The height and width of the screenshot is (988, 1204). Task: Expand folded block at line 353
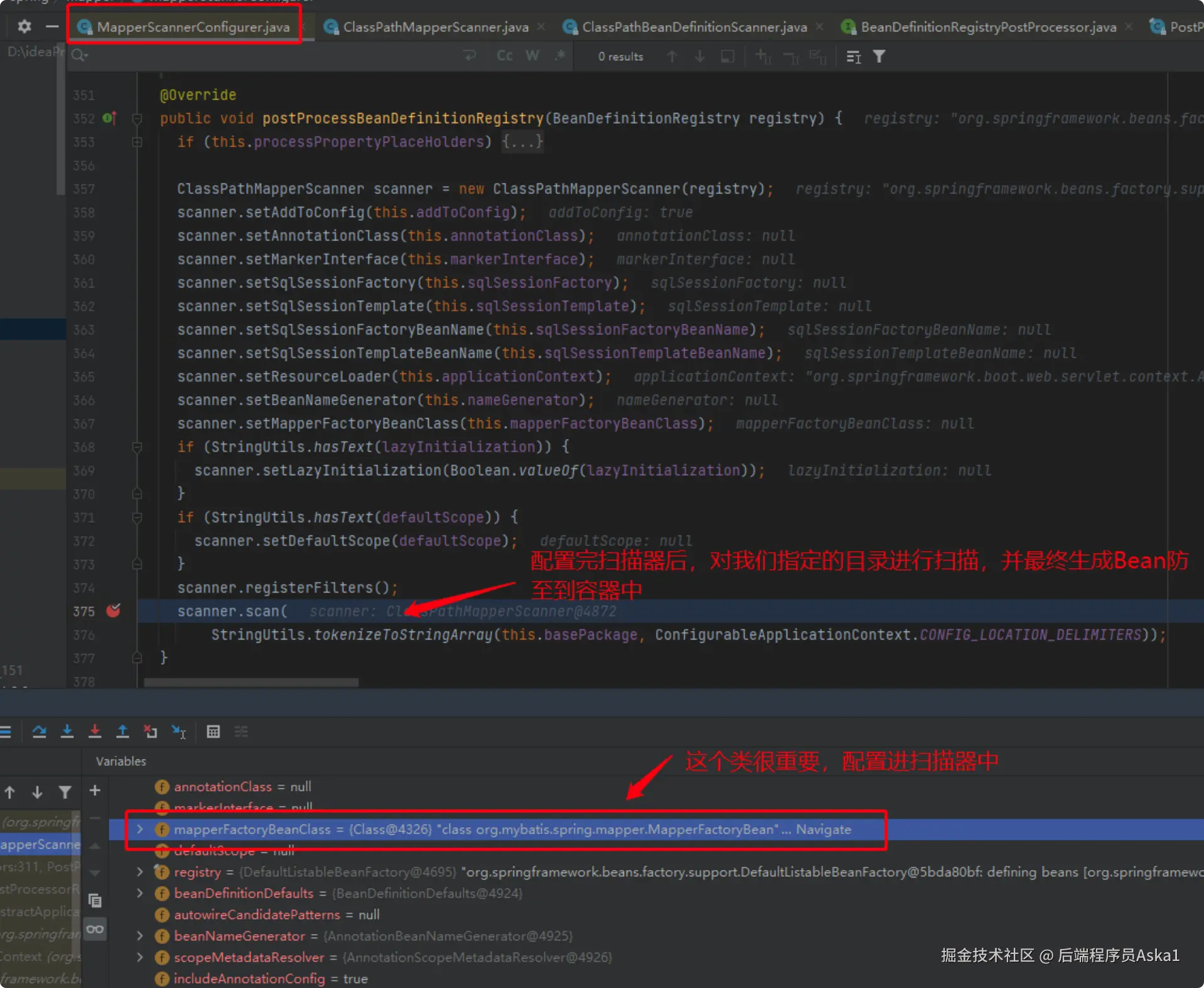click(x=137, y=142)
